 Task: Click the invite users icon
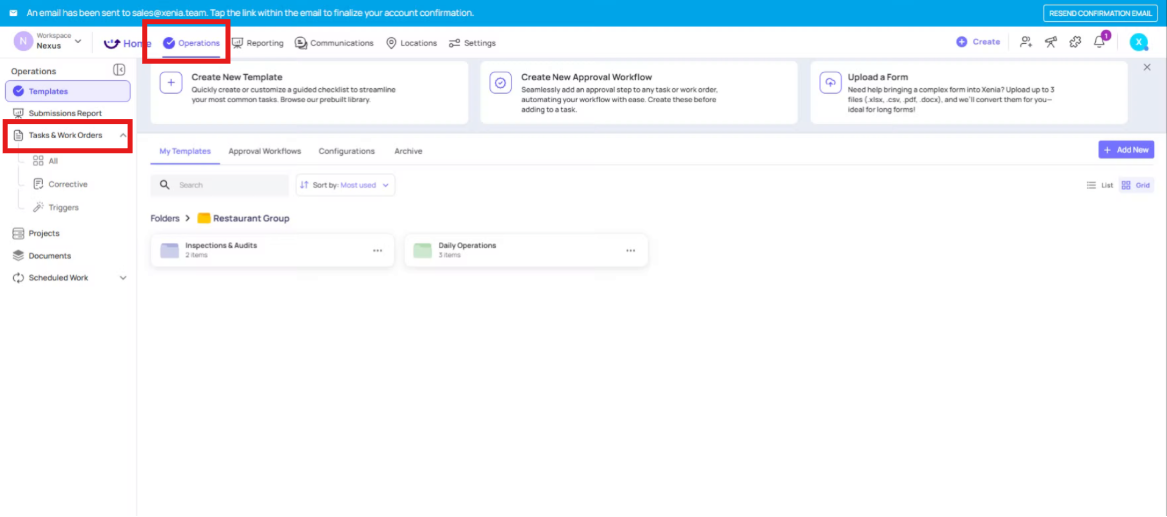(x=1025, y=42)
